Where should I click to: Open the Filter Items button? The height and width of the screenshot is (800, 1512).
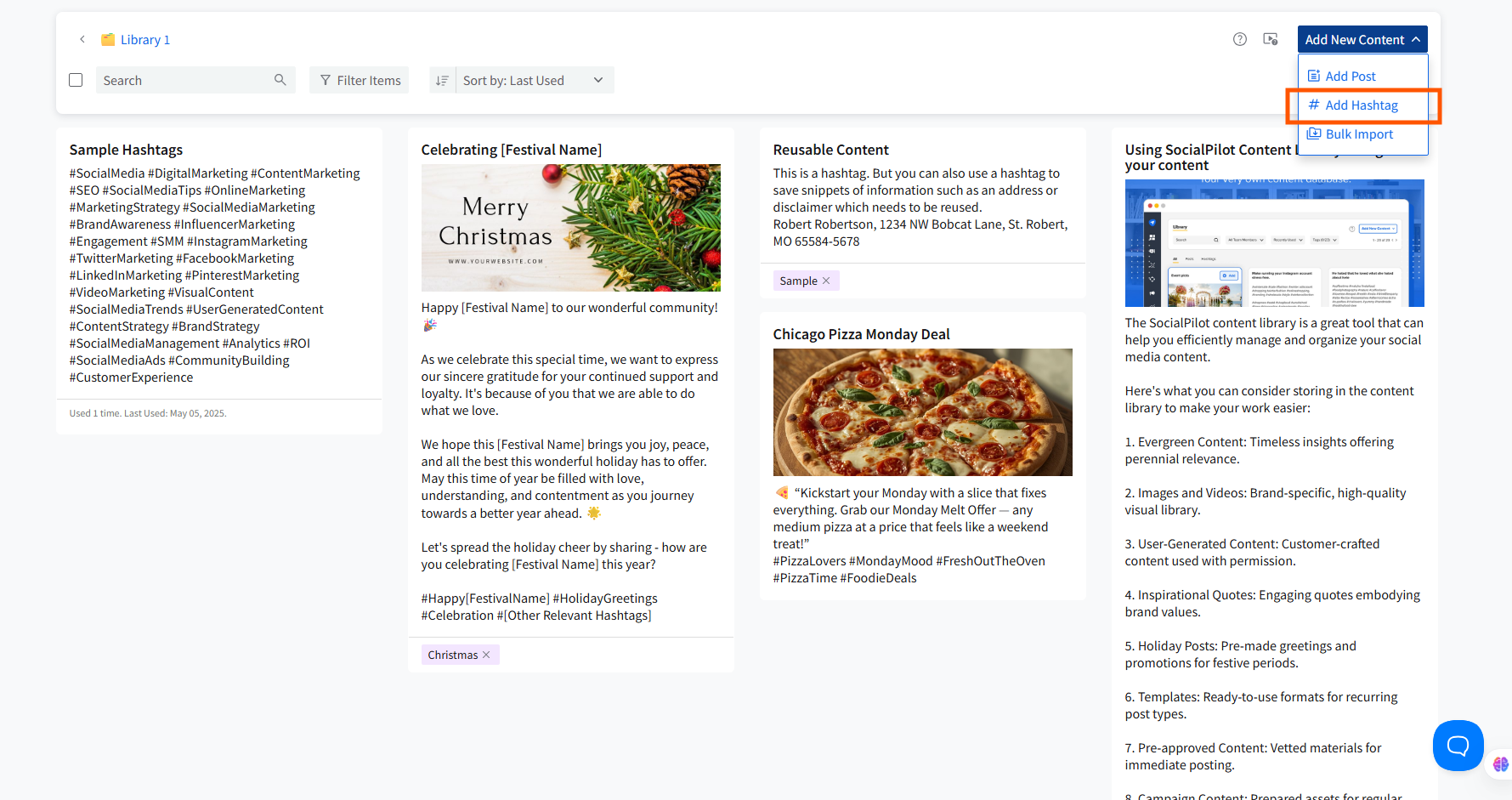coord(360,80)
